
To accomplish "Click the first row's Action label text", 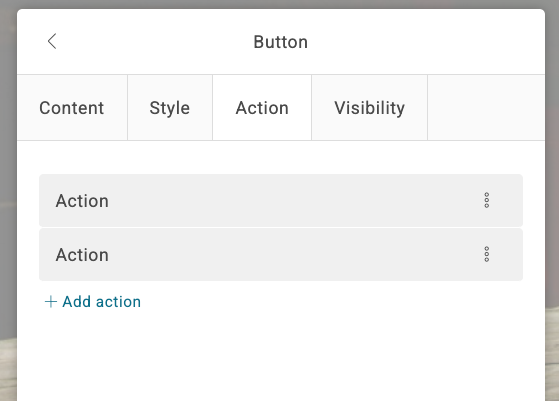I will (x=82, y=201).
